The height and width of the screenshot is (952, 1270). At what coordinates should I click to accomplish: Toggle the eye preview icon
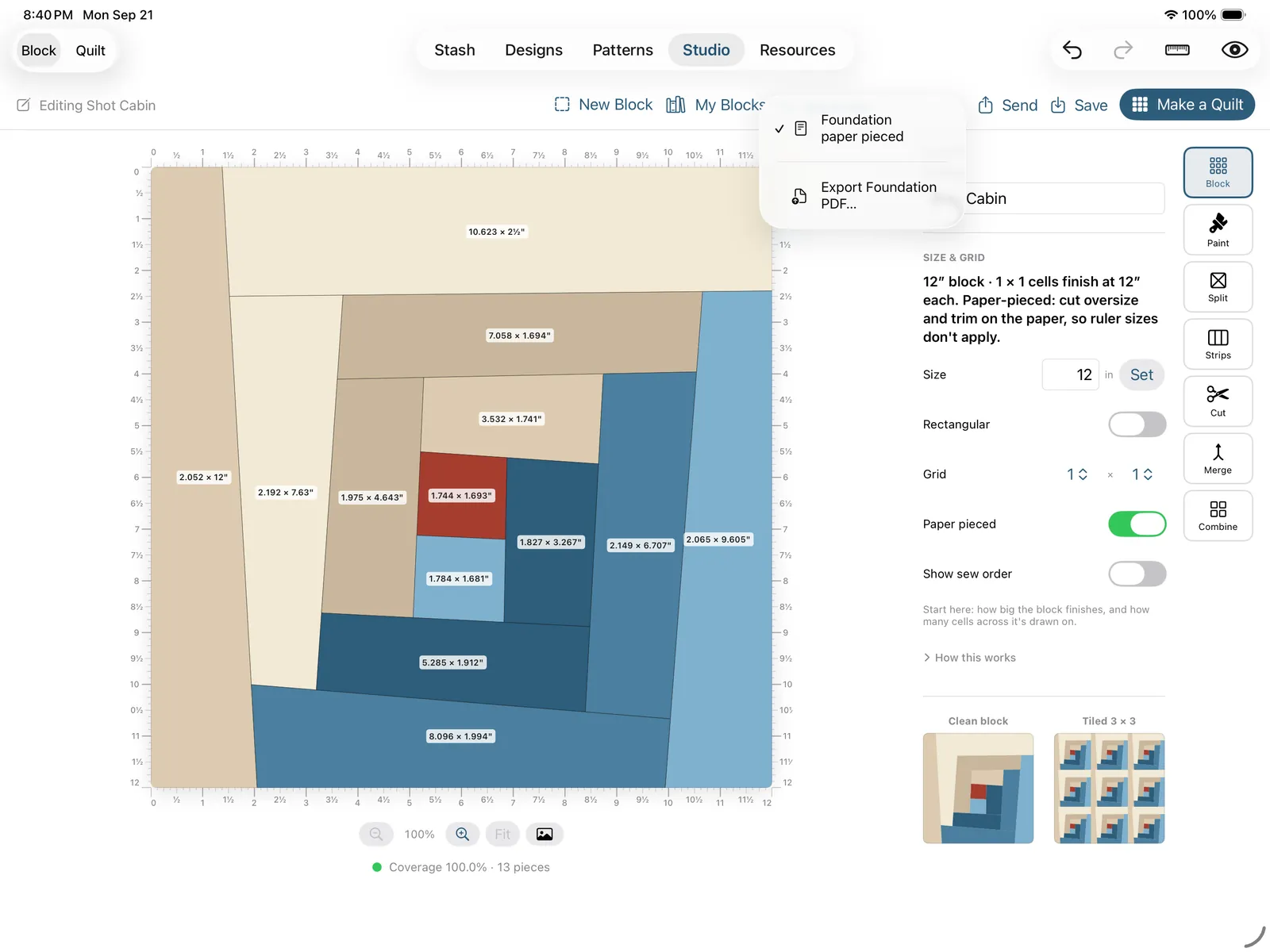tap(1234, 50)
